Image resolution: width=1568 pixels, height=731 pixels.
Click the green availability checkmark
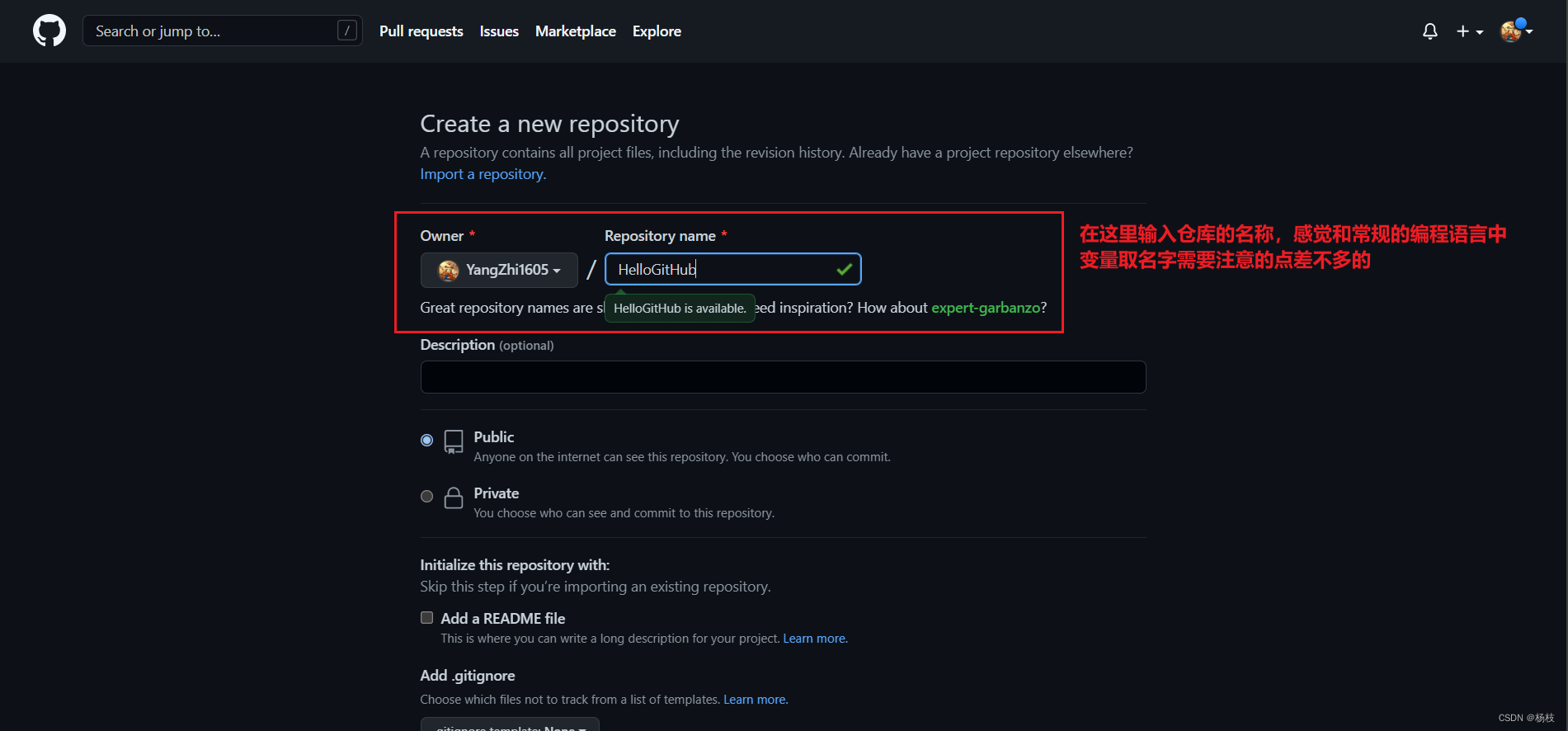[845, 269]
